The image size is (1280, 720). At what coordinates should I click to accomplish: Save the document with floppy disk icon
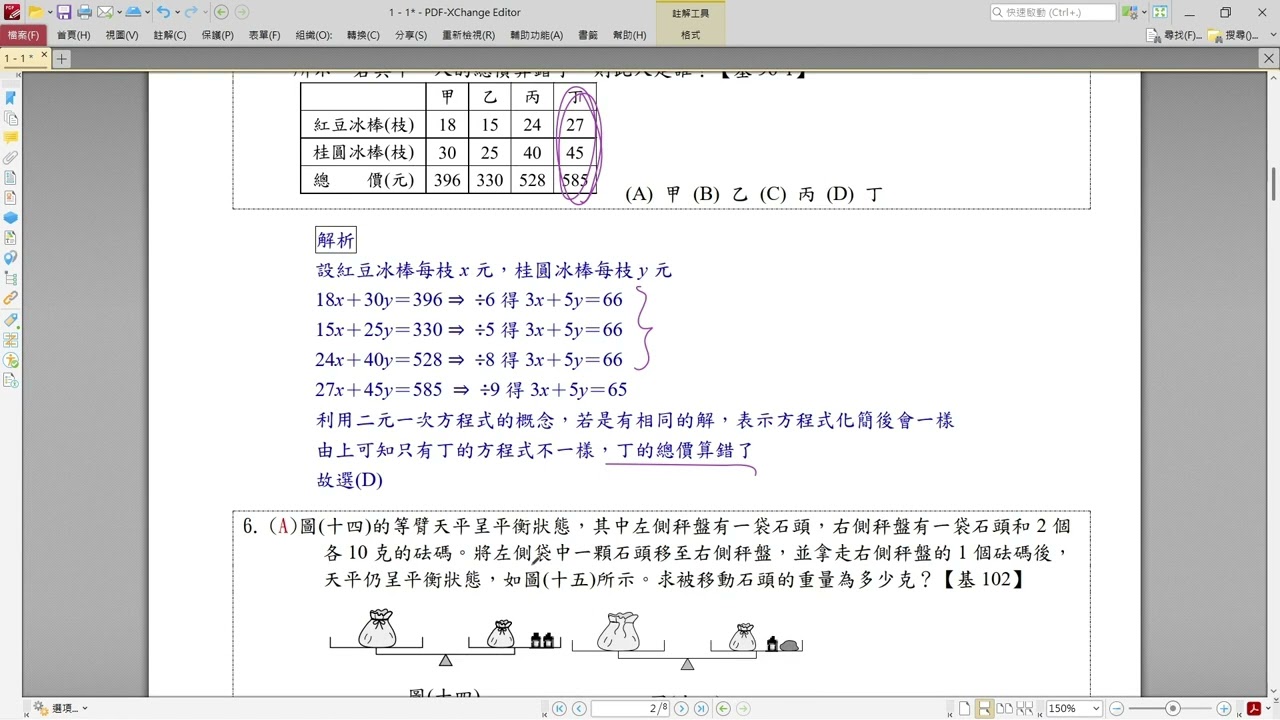pyautogui.click(x=64, y=12)
